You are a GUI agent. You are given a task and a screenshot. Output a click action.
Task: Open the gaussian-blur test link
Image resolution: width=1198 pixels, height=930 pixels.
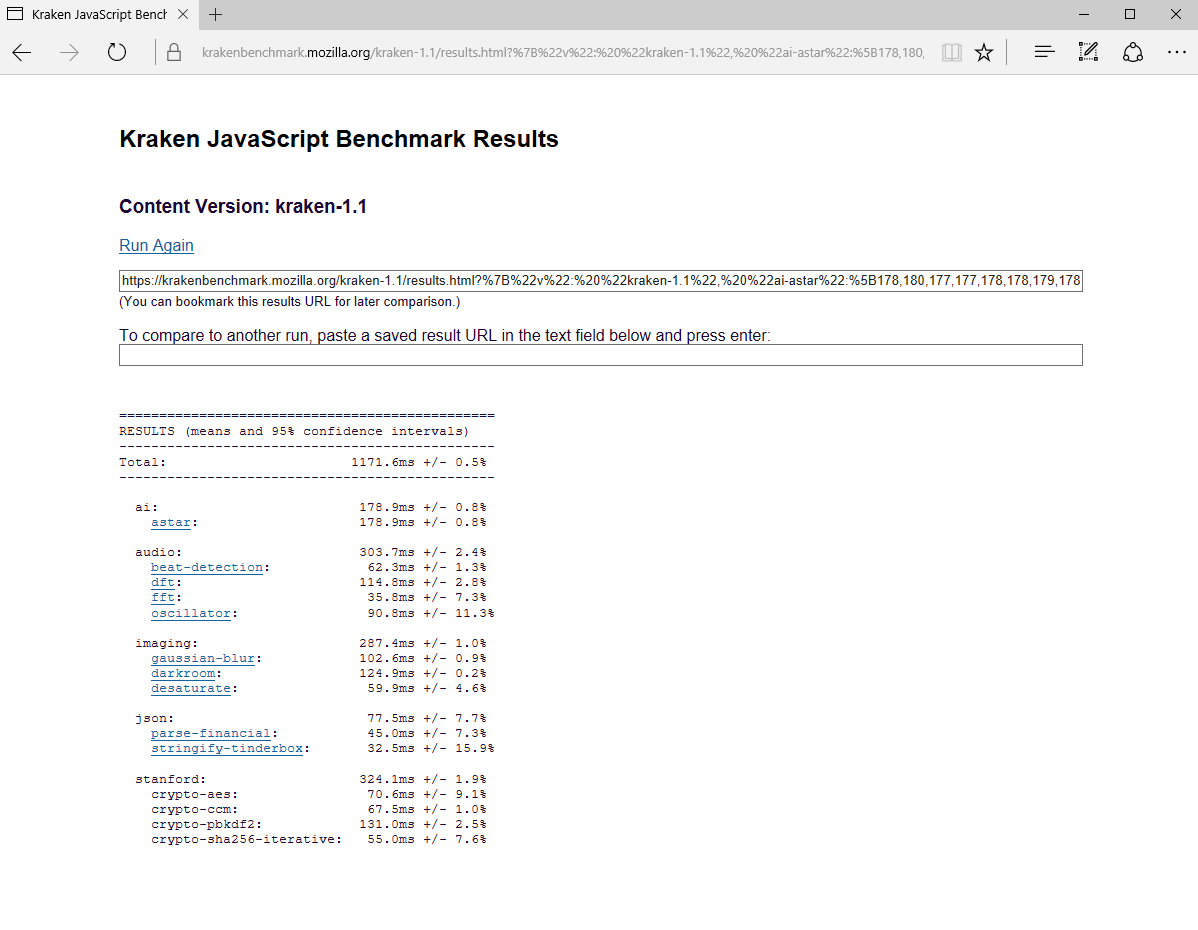(202, 658)
